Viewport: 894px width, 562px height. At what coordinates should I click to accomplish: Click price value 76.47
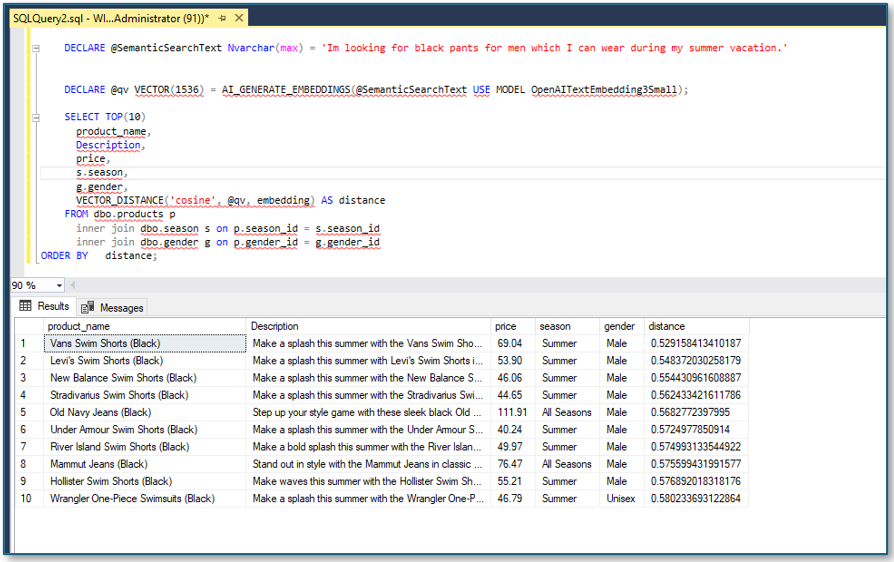pyautogui.click(x=513, y=464)
